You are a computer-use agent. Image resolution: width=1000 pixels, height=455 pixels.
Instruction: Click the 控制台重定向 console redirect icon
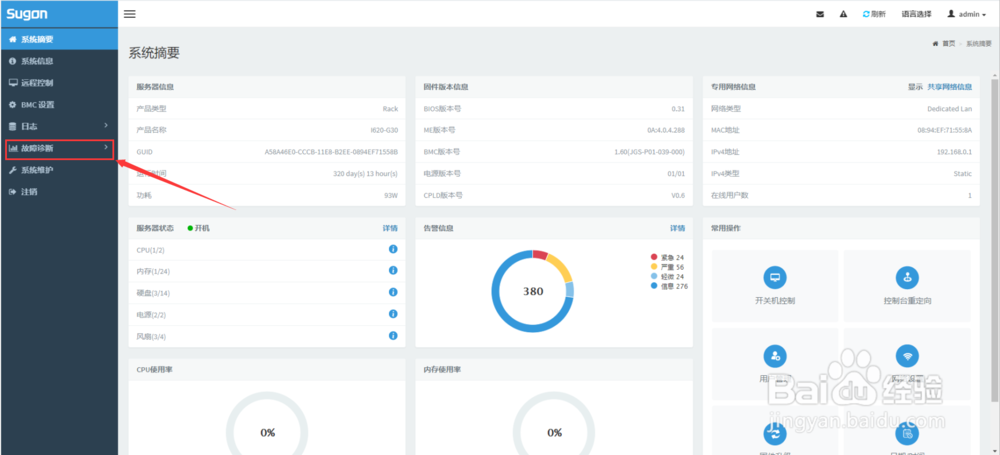pos(907,278)
